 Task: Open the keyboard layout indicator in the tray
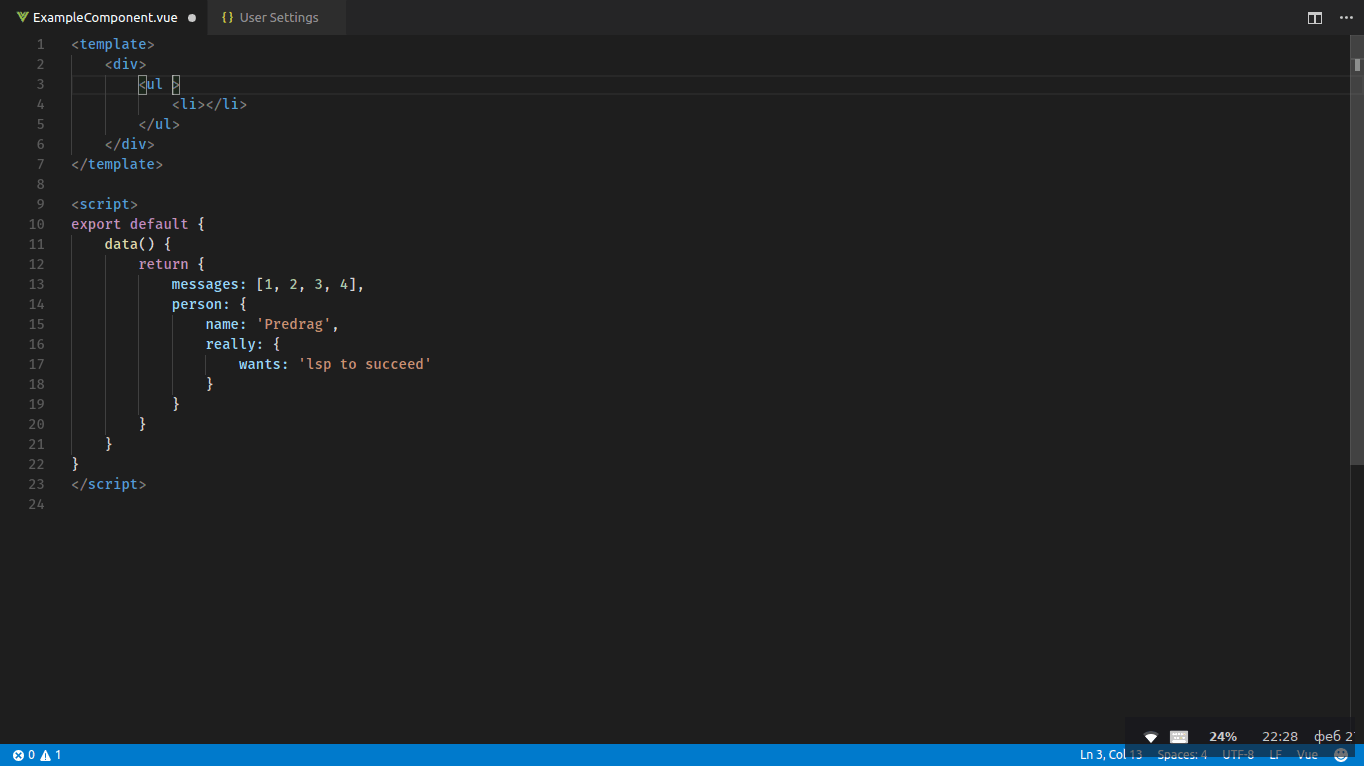tap(1179, 736)
